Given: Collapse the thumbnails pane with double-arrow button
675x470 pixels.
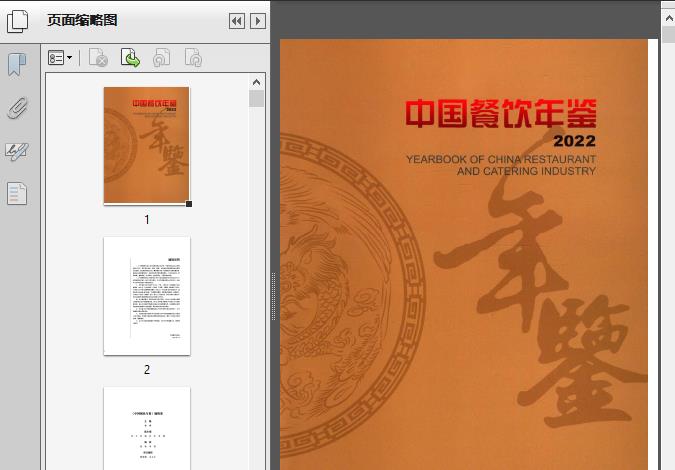Looking at the screenshot, I should tap(237, 21).
